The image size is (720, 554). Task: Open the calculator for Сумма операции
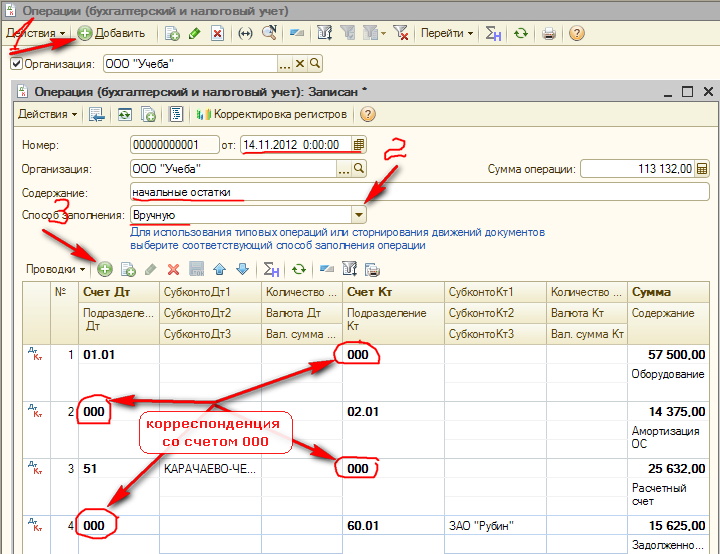click(x=702, y=169)
